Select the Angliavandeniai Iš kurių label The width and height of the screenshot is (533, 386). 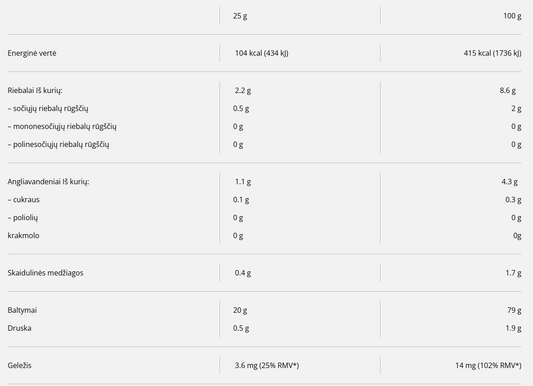click(48, 182)
